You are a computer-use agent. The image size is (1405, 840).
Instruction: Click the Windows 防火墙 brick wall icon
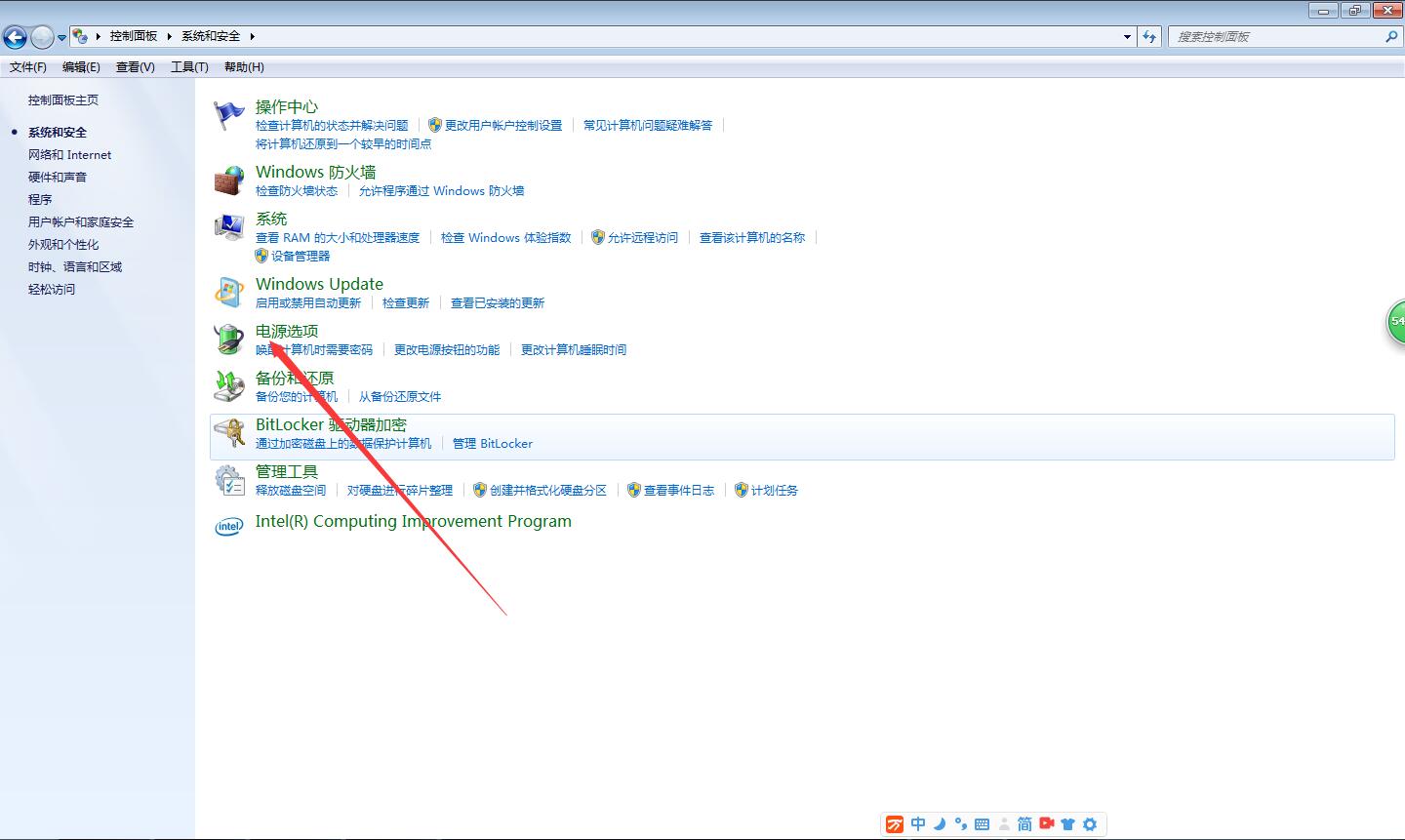pos(229,180)
